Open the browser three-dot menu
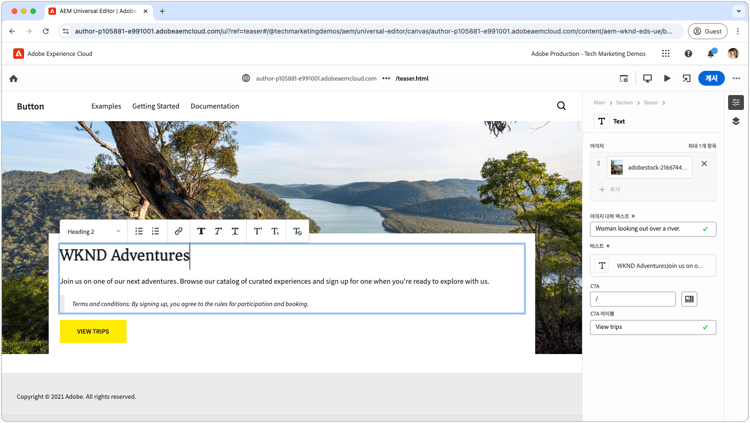This screenshot has height=423, width=750. pyautogui.click(x=738, y=31)
